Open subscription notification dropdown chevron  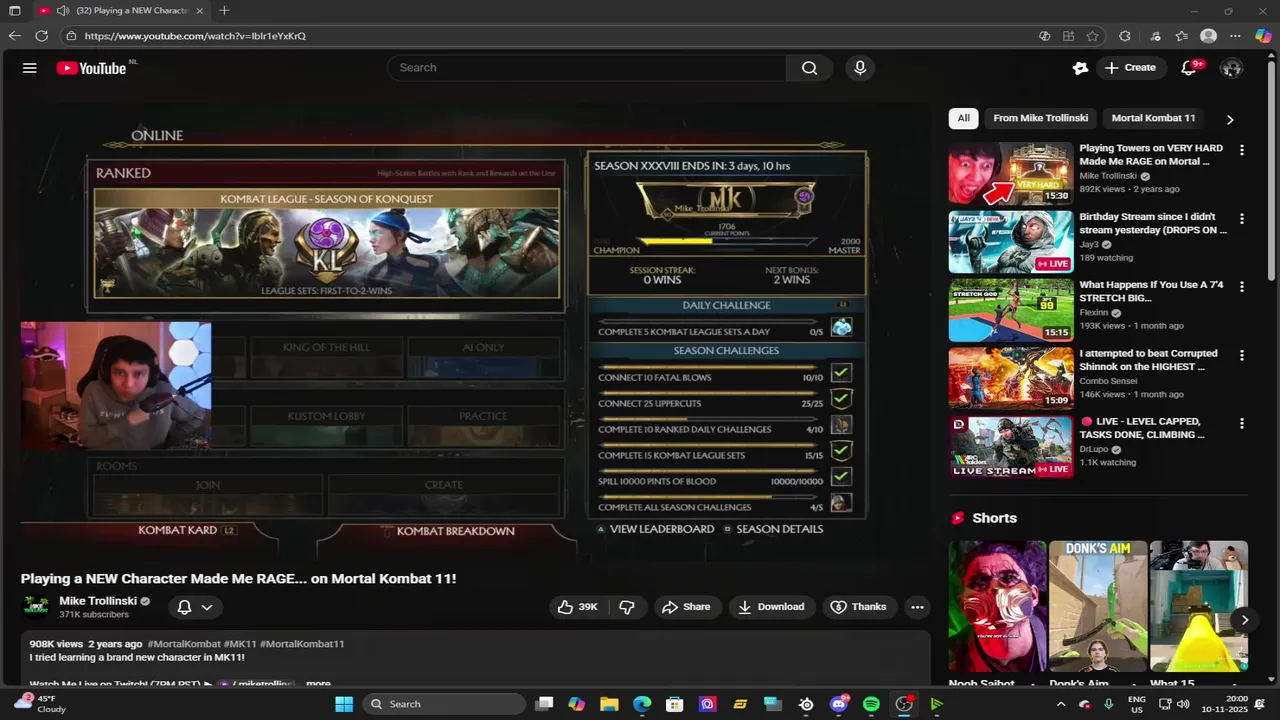[x=207, y=607]
